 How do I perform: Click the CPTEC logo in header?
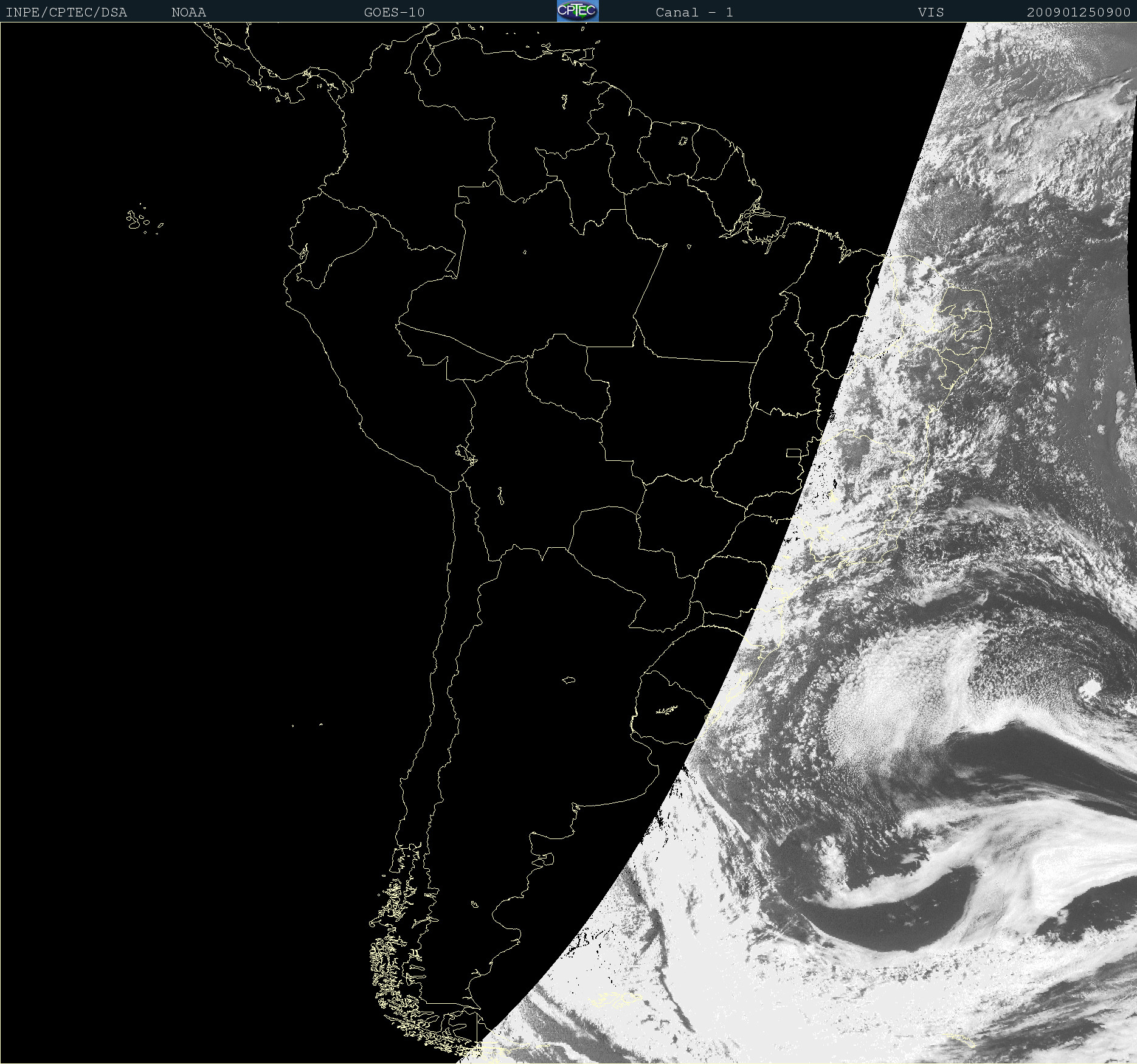click(578, 11)
